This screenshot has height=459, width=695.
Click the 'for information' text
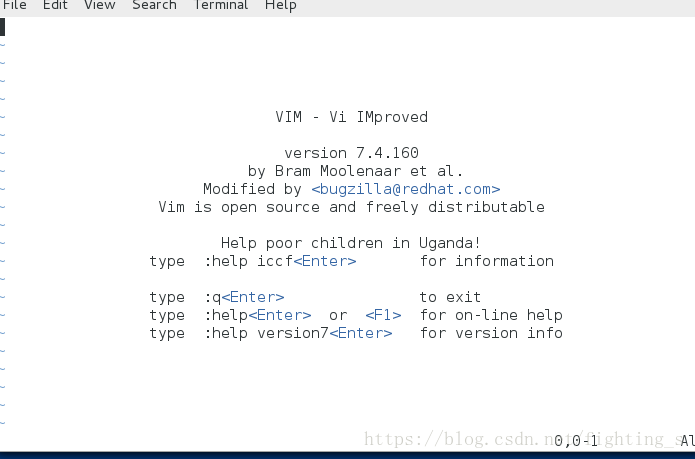point(487,261)
